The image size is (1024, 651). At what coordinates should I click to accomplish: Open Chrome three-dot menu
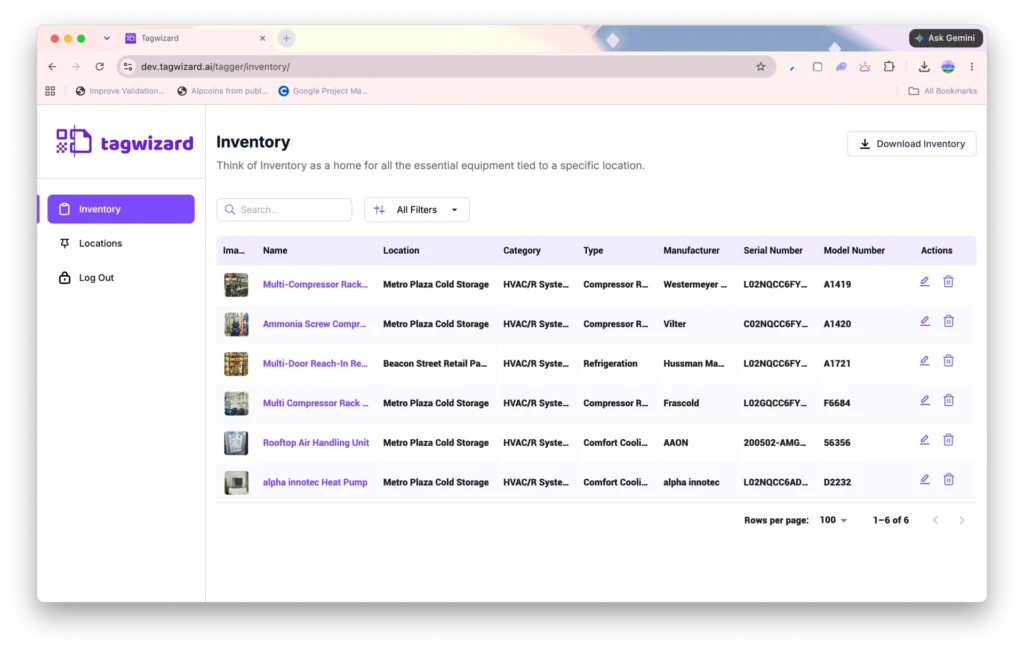click(x=972, y=67)
